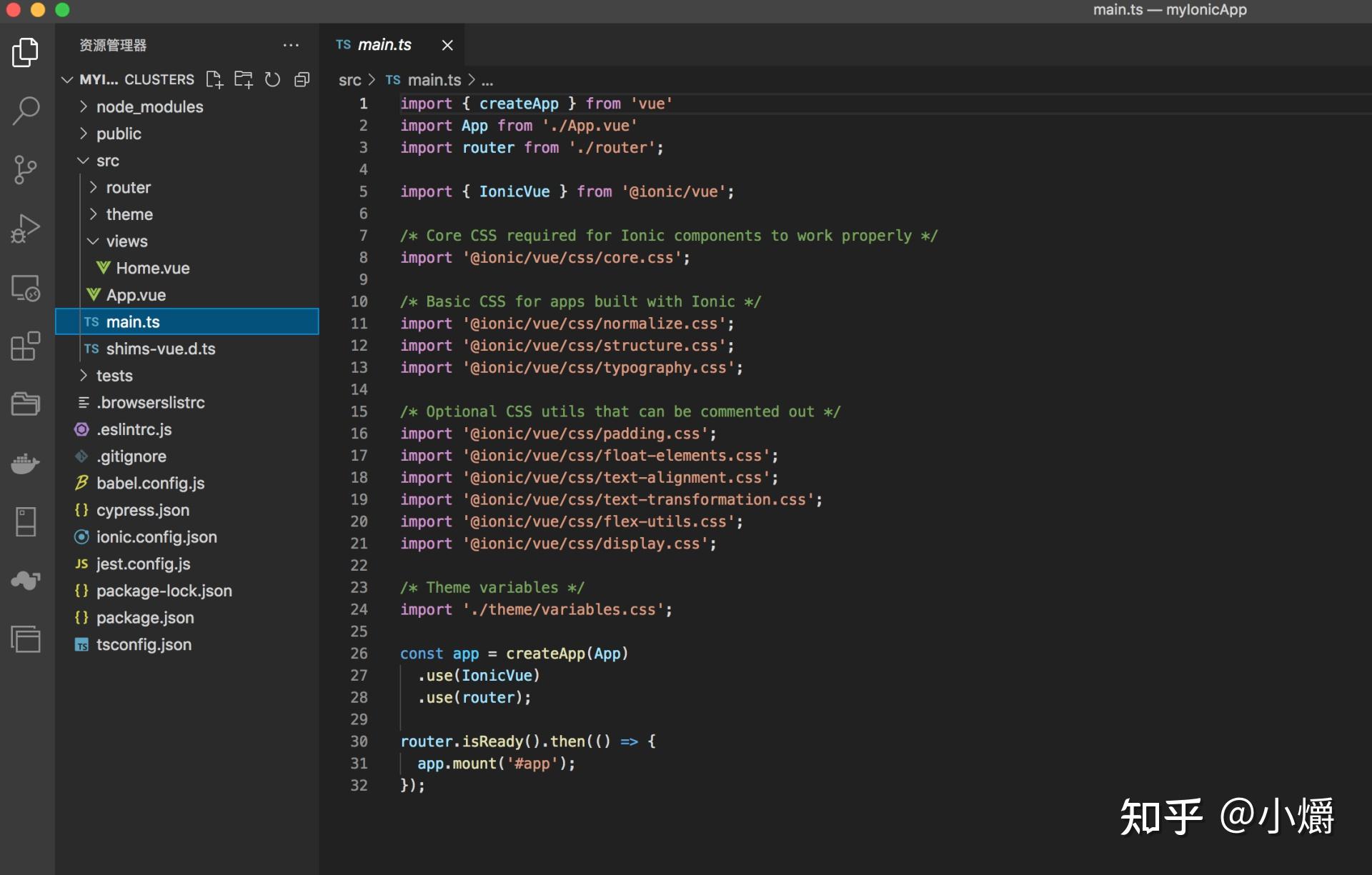The width and height of the screenshot is (1372, 875).
Task: Collapse the views folder
Action: [x=188, y=241]
